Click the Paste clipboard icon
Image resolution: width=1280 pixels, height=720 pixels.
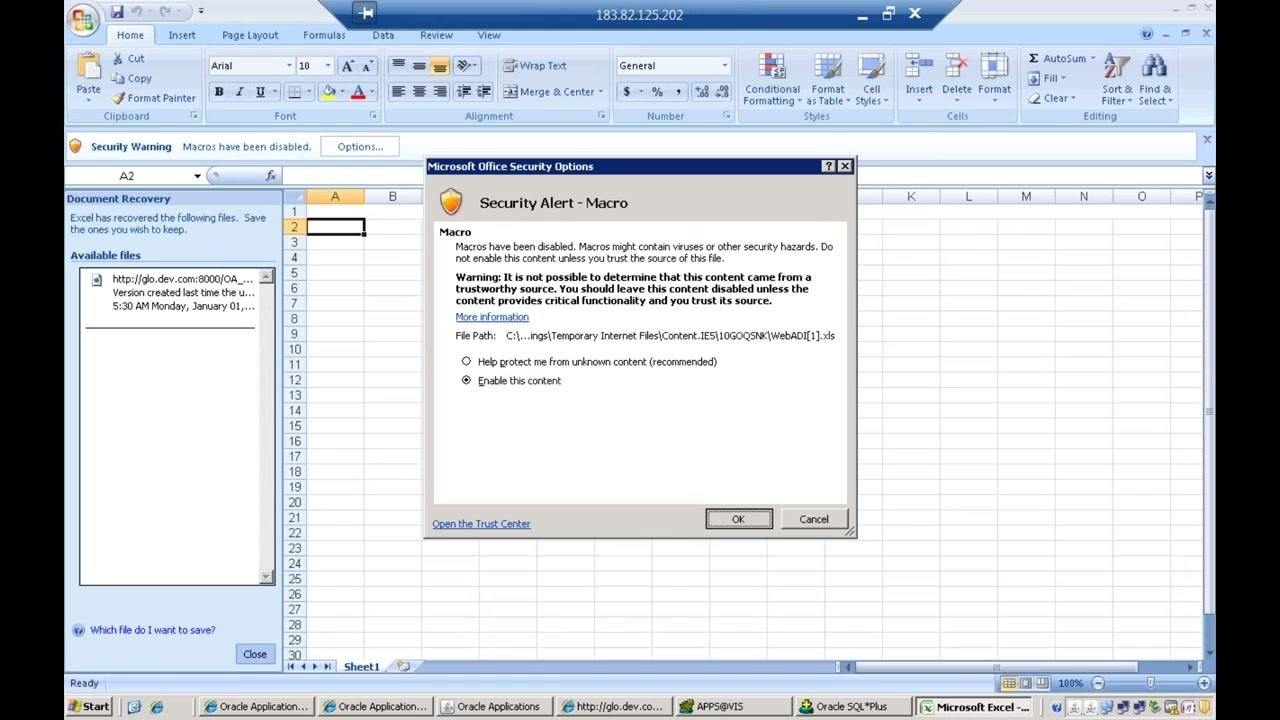click(88, 67)
